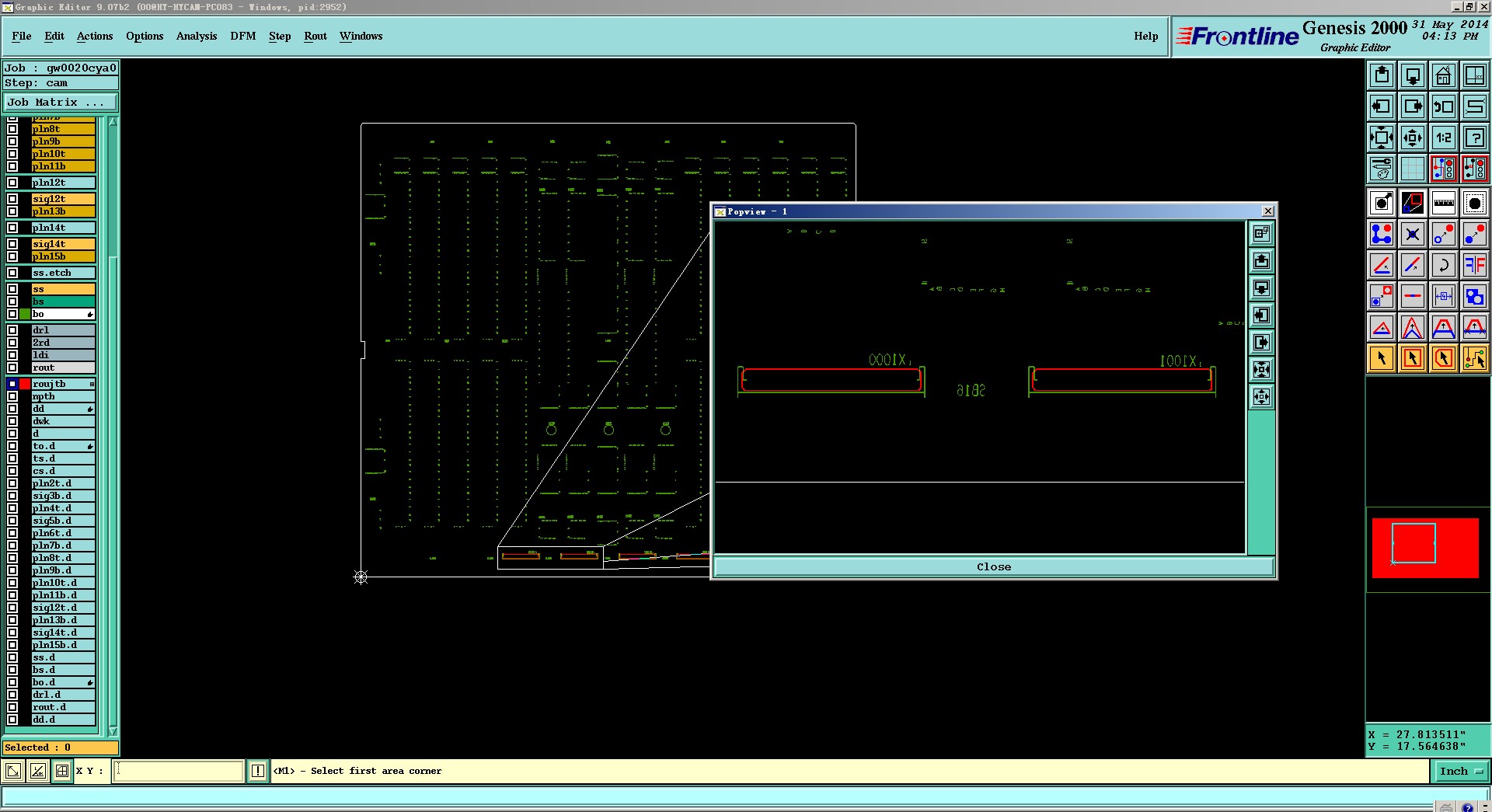This screenshot has height=812, width=1492.
Task: Click the XY quadrant view icon
Action: coord(1474,75)
